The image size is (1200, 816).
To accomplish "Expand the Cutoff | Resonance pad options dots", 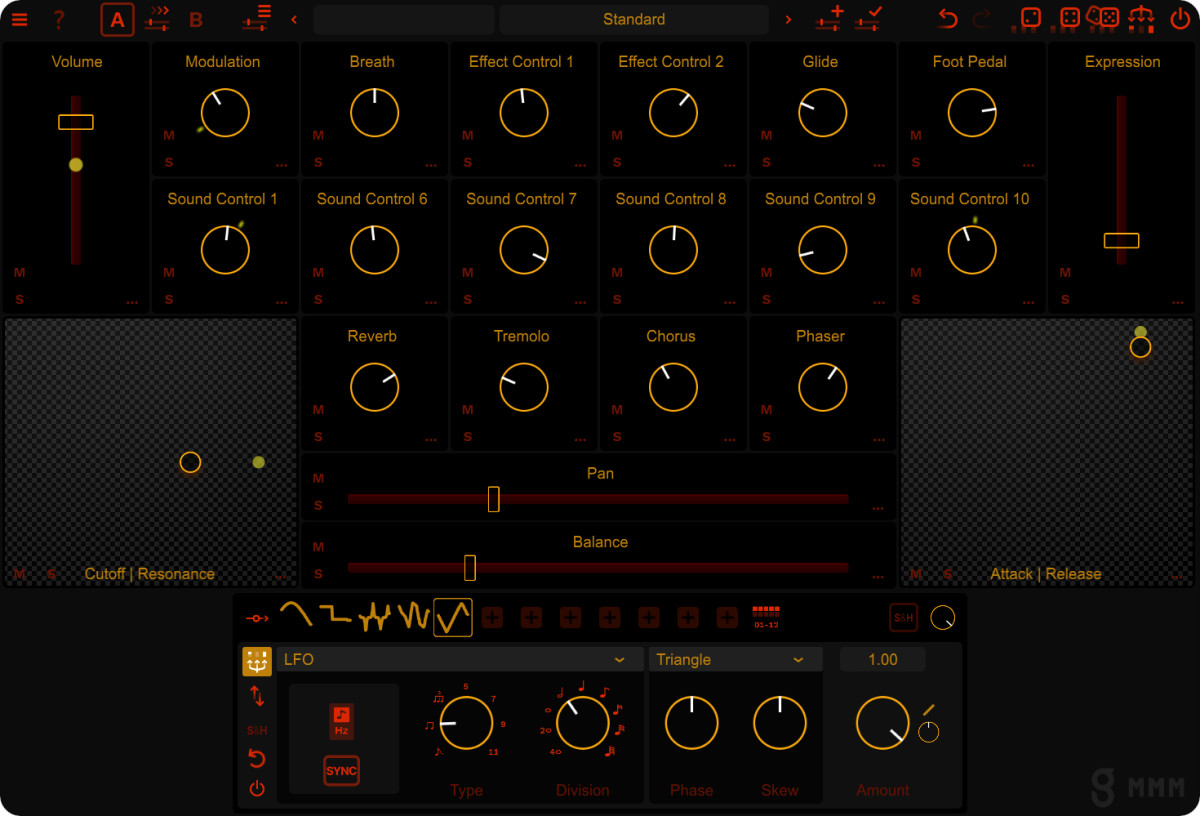I will coord(281,577).
